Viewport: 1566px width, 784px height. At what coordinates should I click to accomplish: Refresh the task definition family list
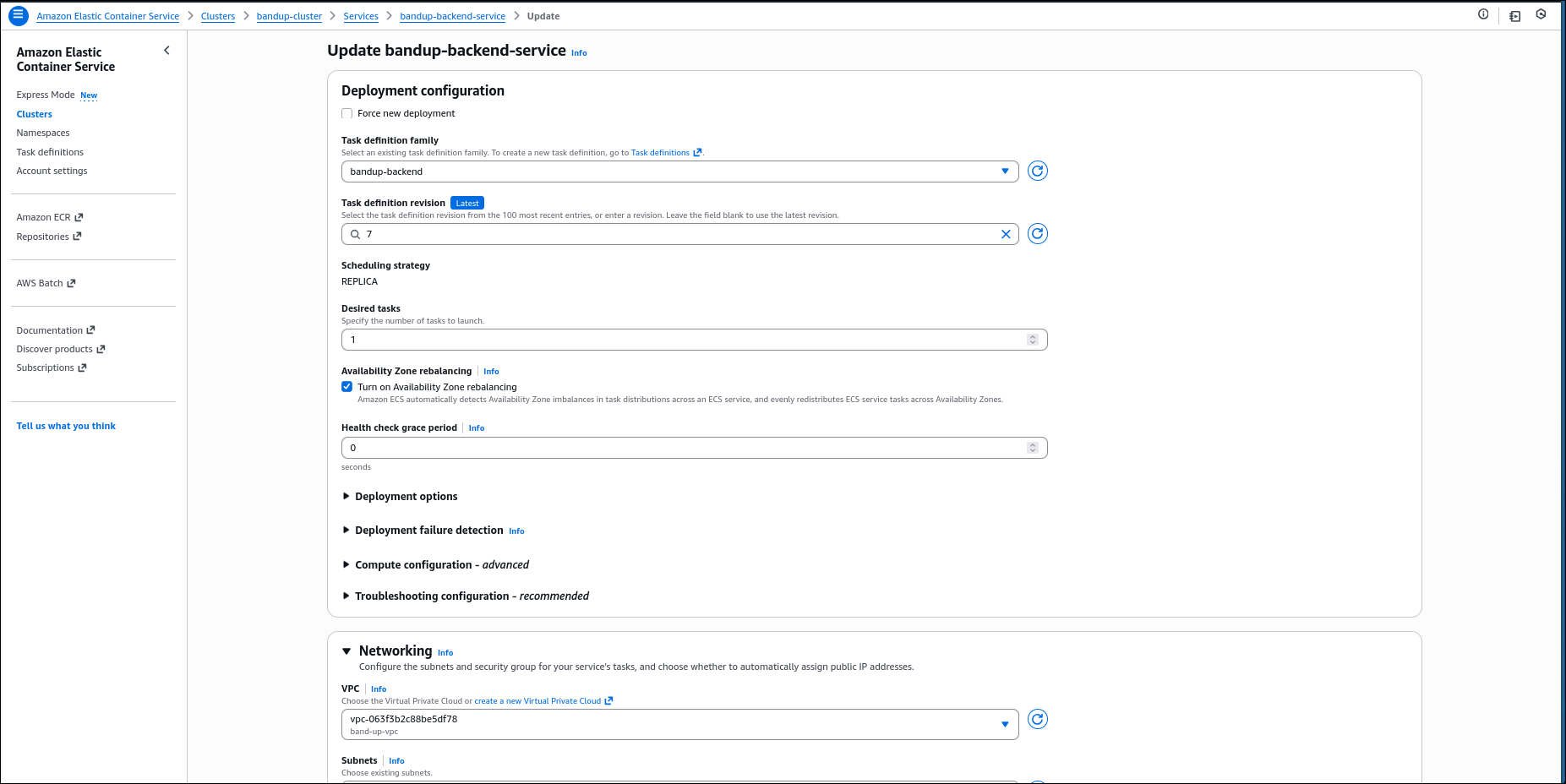pos(1037,171)
